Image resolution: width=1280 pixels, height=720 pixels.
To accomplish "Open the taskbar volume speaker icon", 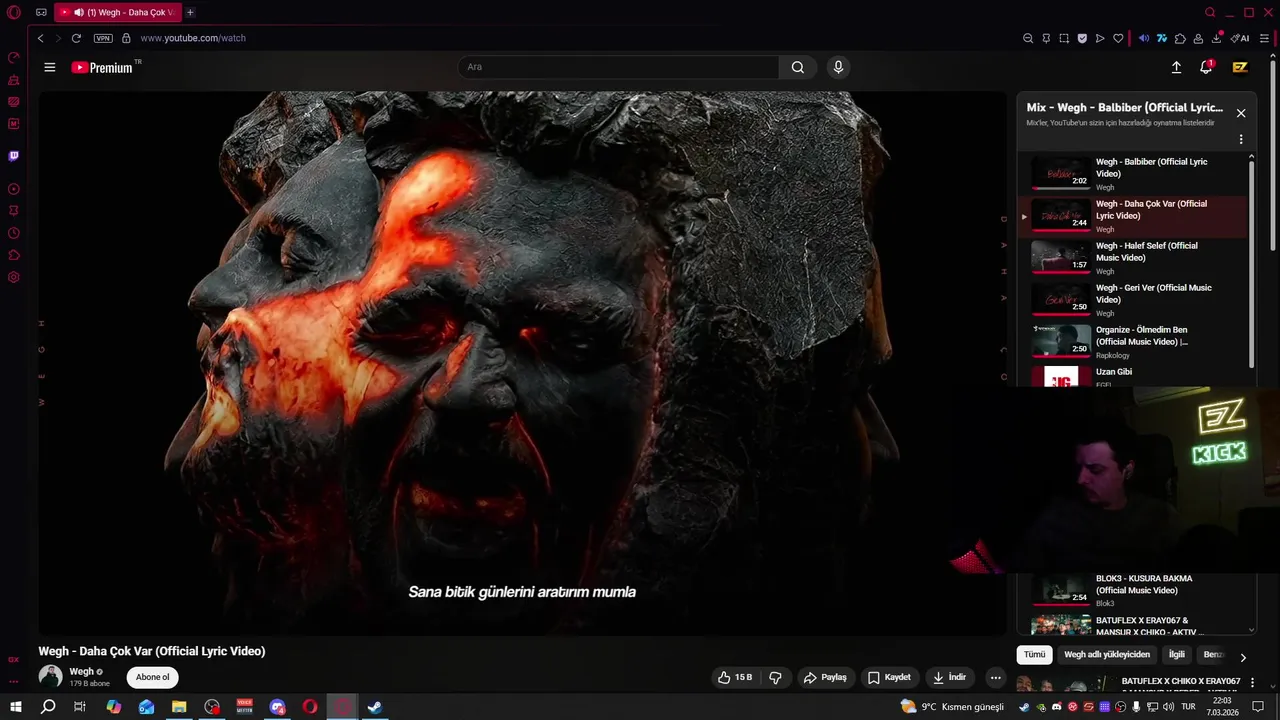I will click(x=1169, y=707).
